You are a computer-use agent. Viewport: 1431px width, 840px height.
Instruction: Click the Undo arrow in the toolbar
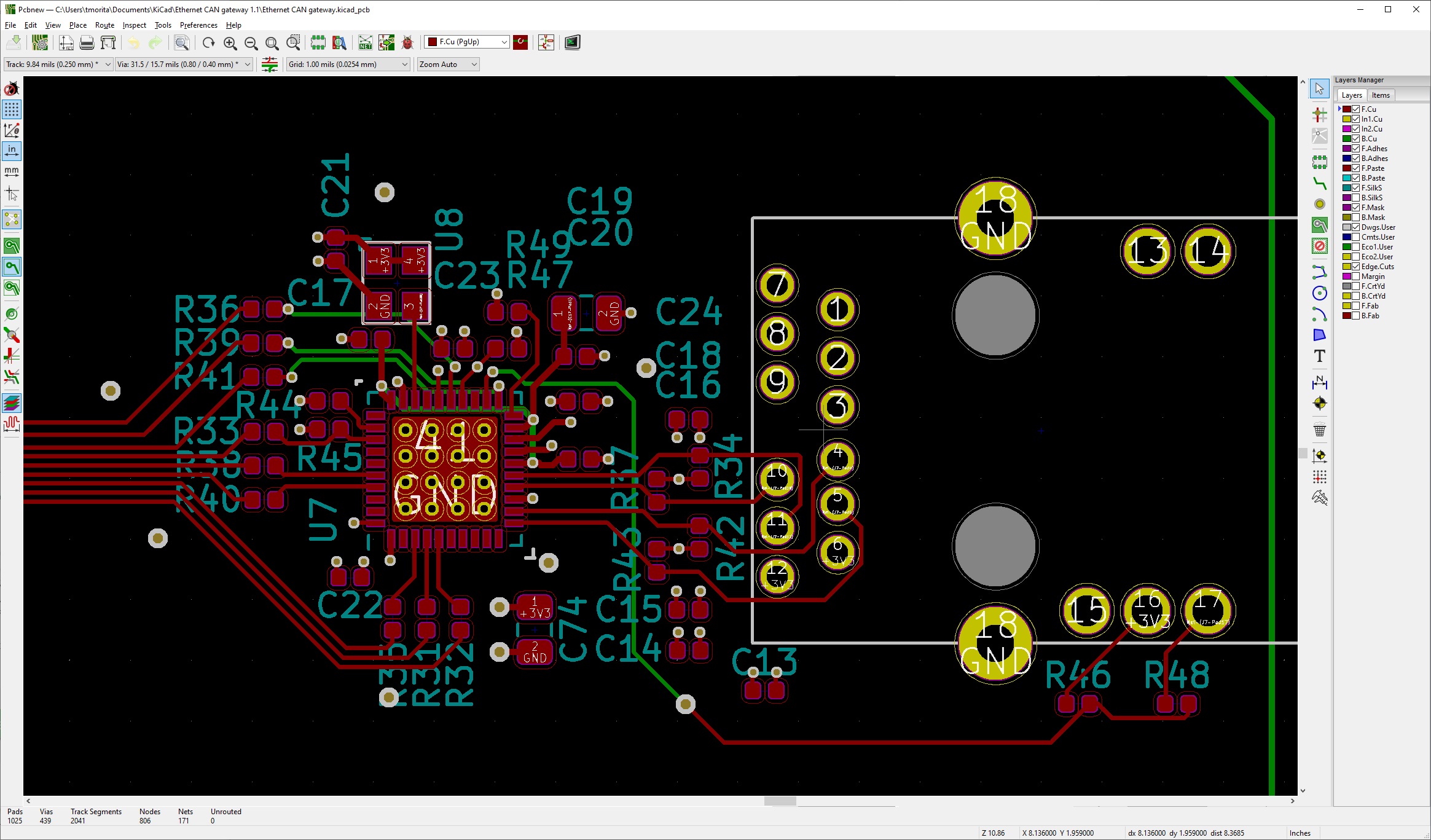click(x=134, y=42)
